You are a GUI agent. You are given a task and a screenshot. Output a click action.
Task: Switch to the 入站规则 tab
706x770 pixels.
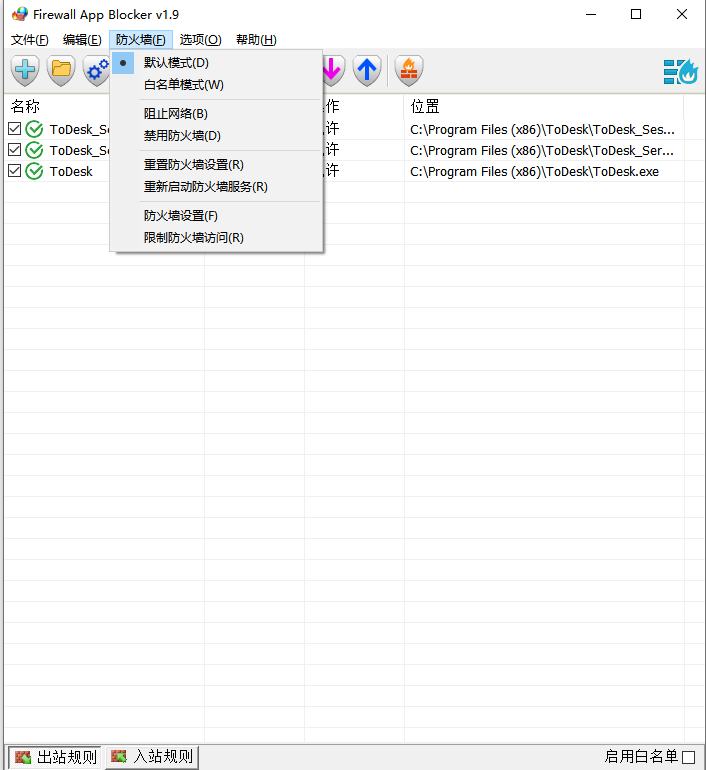pos(152,756)
